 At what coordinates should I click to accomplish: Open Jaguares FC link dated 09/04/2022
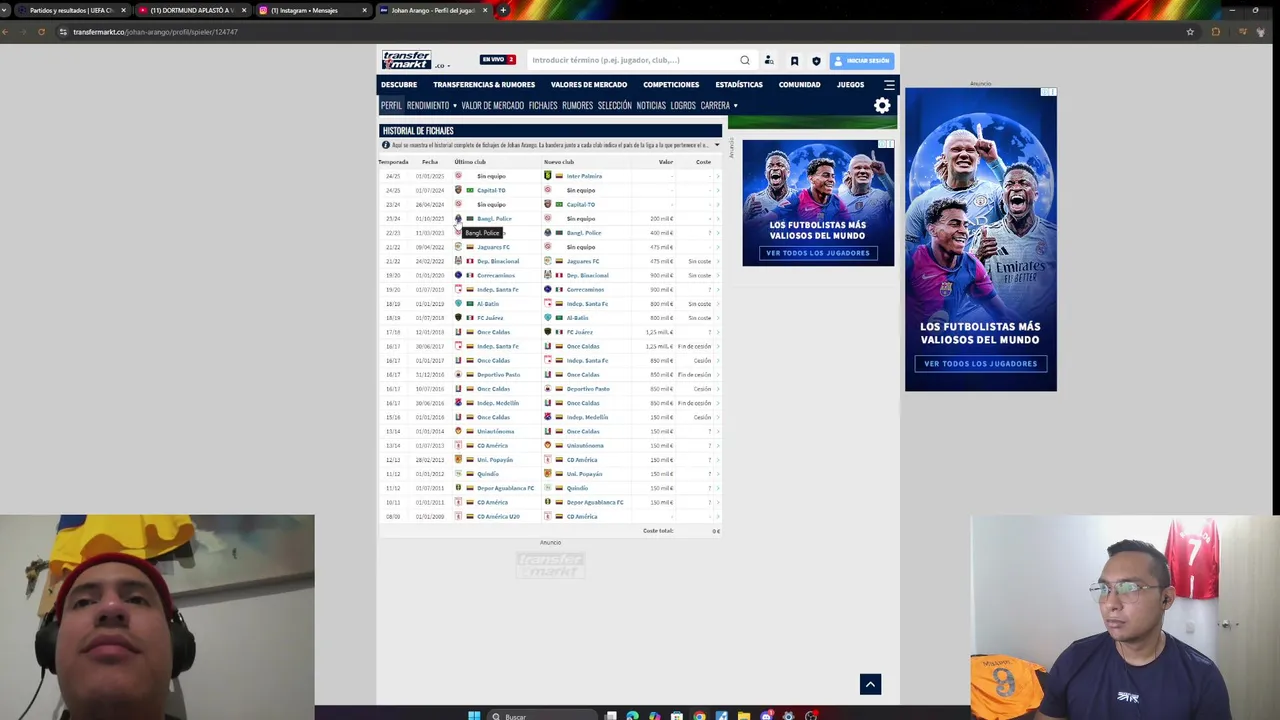493,247
